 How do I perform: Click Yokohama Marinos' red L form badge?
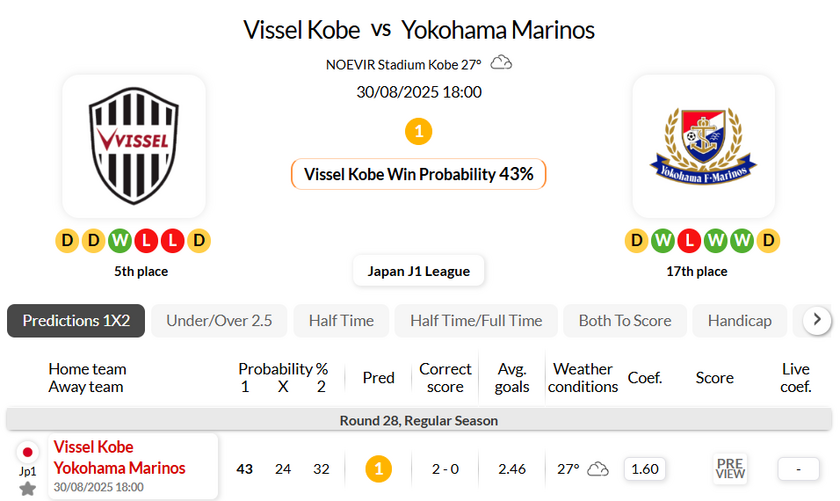coord(690,241)
